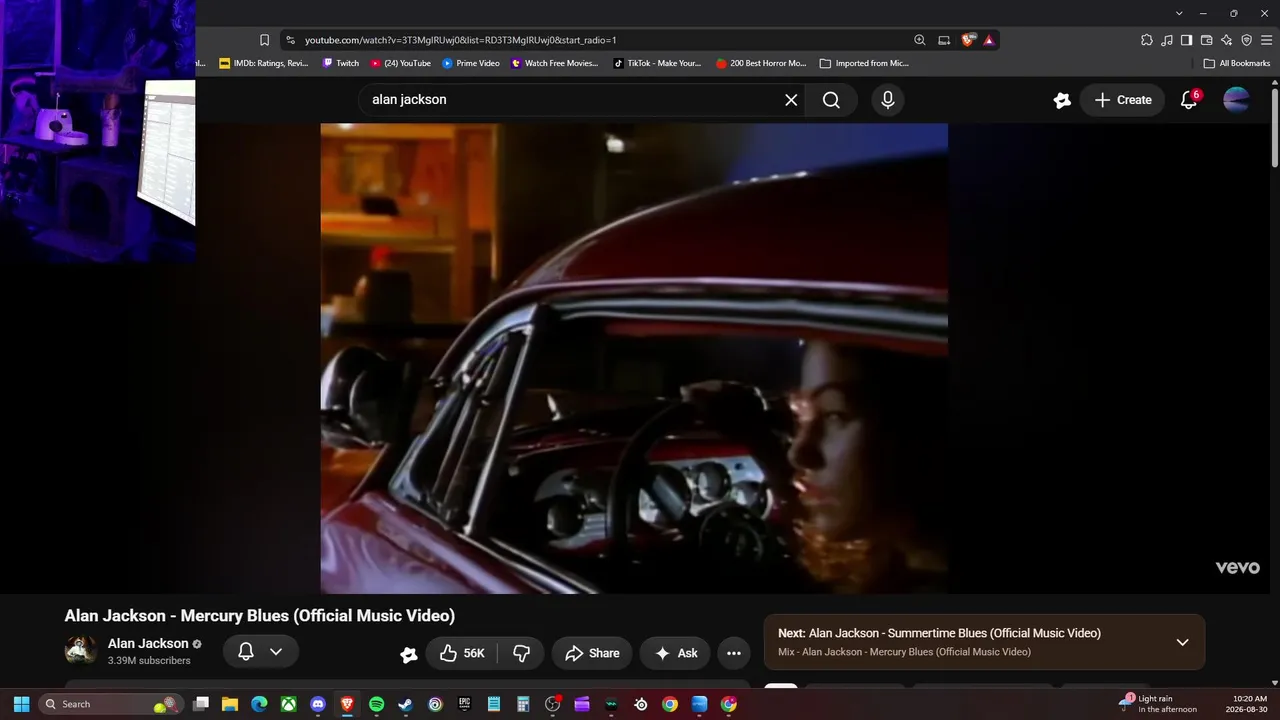
Task: Expand the Next up mix playlist panel
Action: tap(1182, 642)
